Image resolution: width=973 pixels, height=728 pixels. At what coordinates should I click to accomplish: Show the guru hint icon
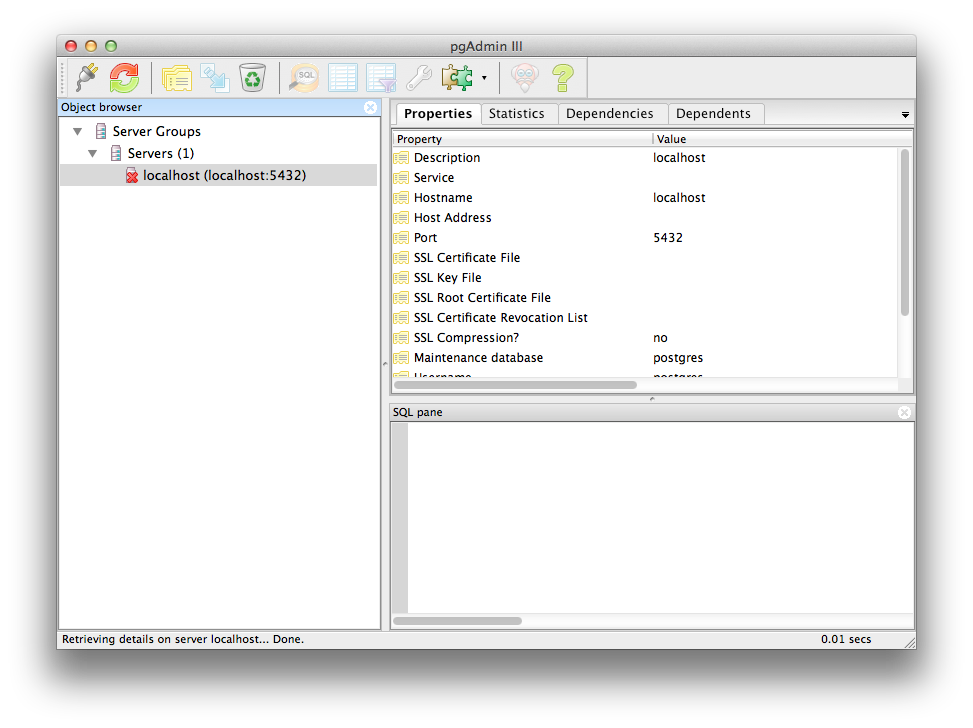[x=524, y=77]
